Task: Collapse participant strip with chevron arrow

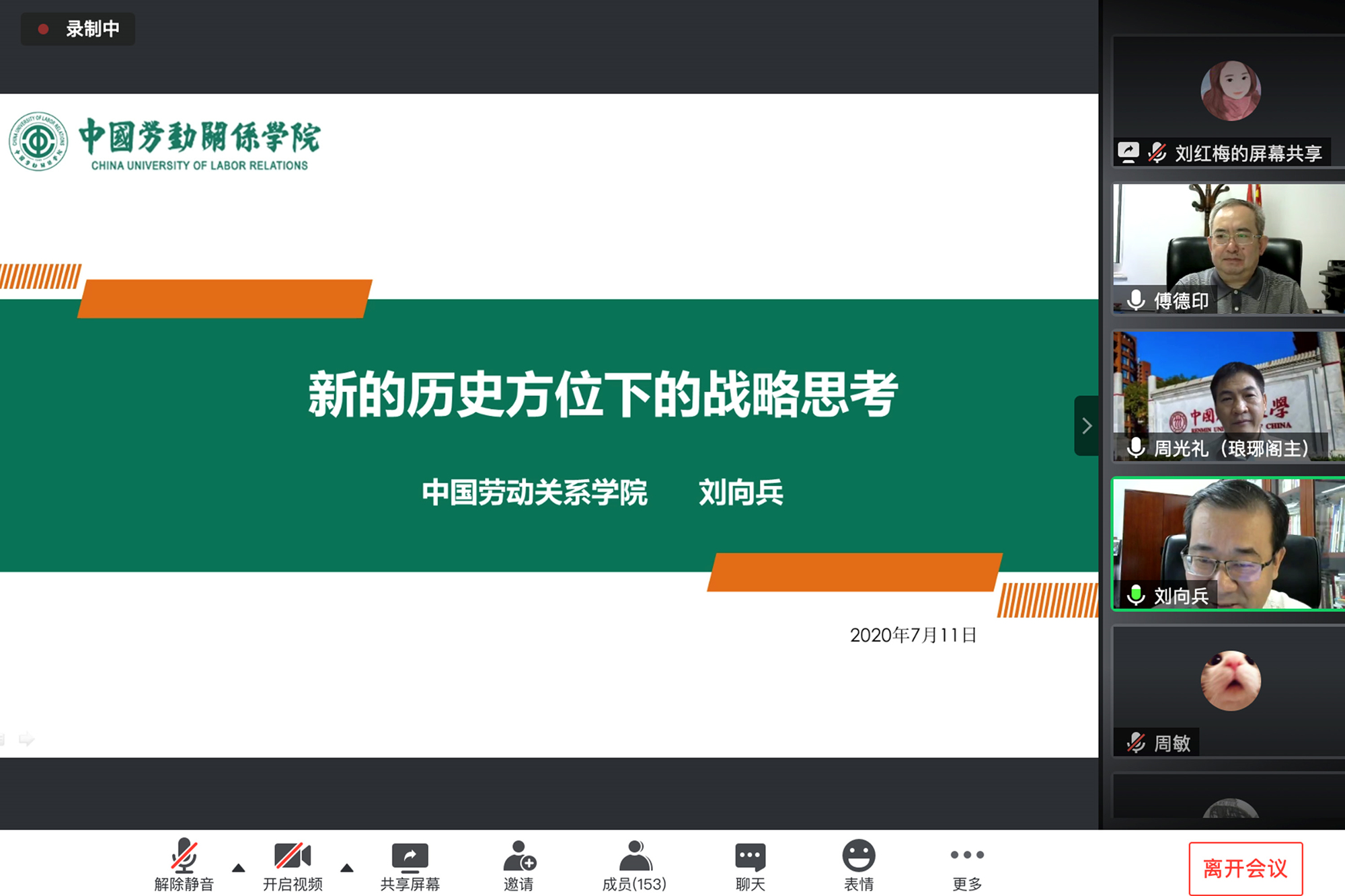Action: [x=1086, y=425]
